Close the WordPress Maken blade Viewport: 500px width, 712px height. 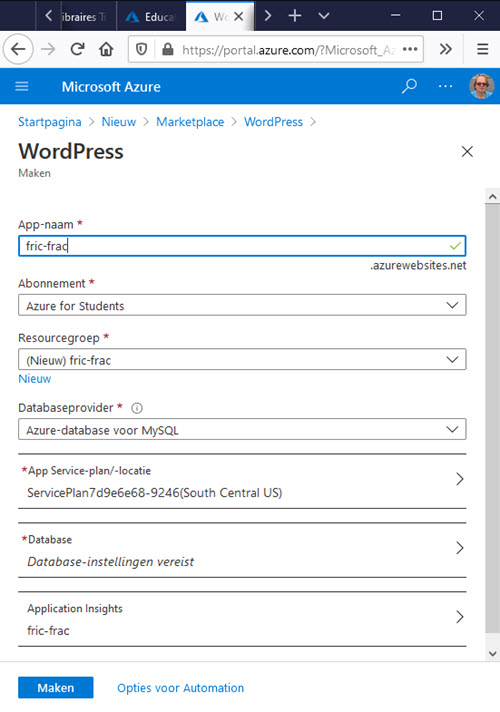click(x=467, y=151)
